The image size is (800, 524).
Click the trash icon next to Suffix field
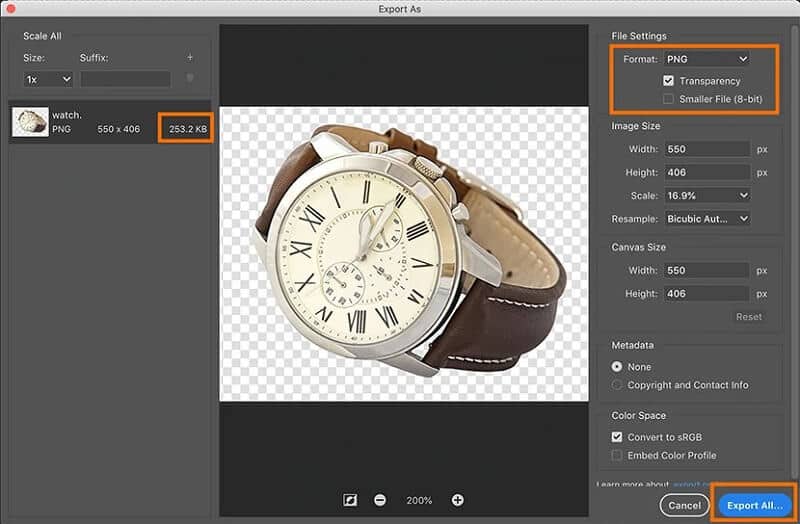pos(190,78)
